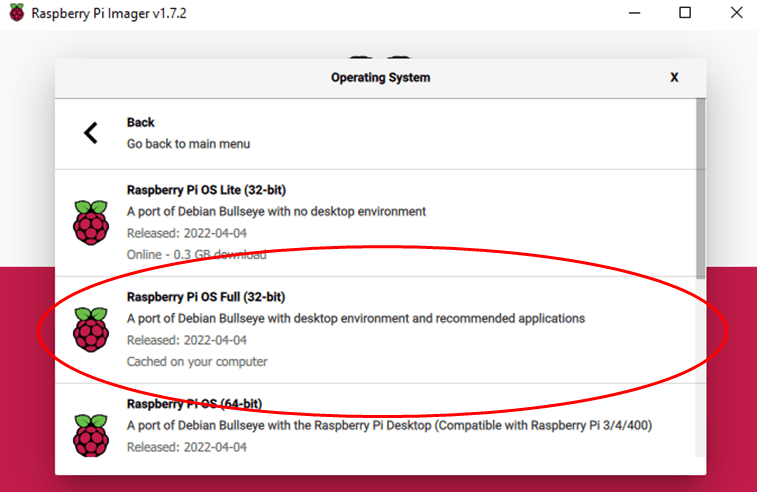Viewport: 757px width, 492px height.
Task: Click the Full OS "recommended applications" description
Action: 355,318
